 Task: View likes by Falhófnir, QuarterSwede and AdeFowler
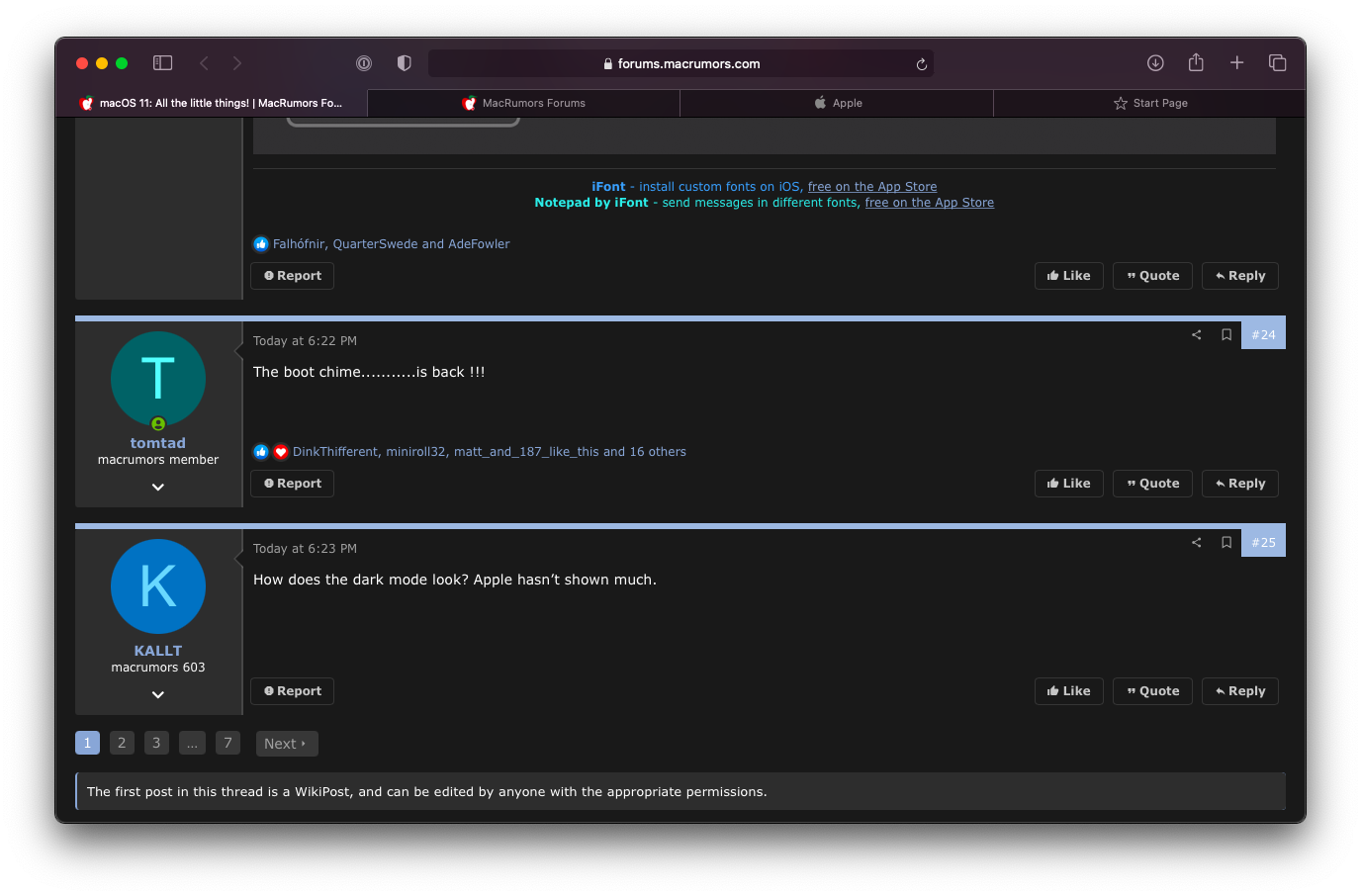[x=392, y=243]
